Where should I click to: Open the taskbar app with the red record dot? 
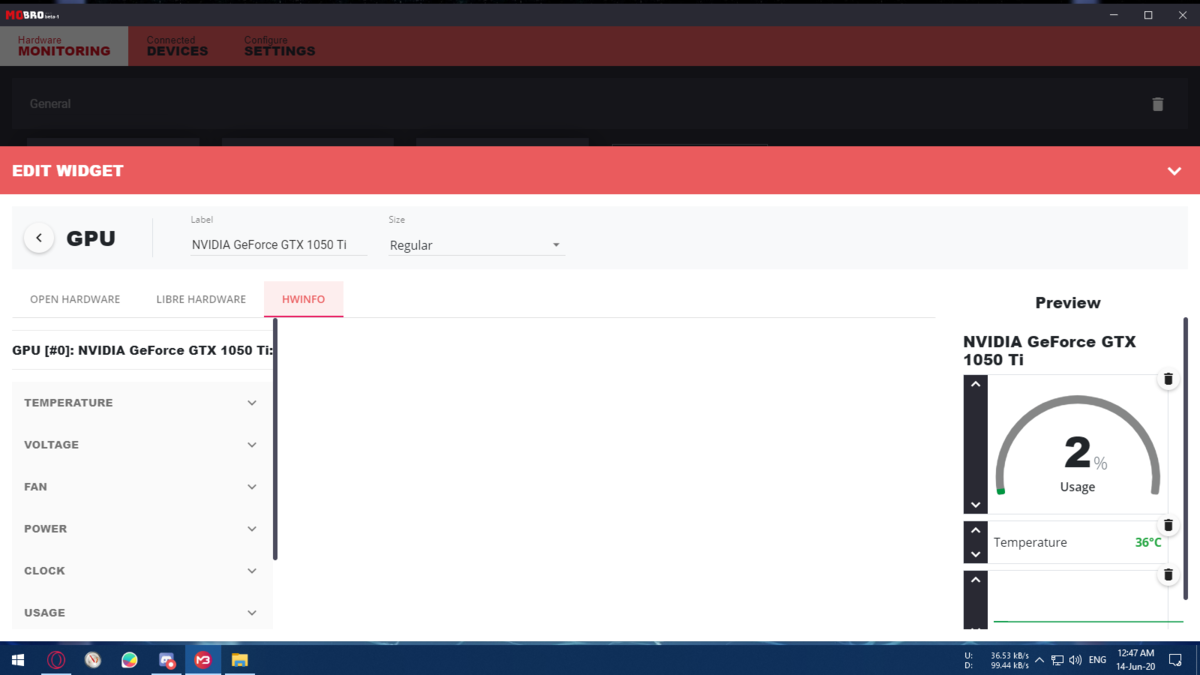(167, 660)
